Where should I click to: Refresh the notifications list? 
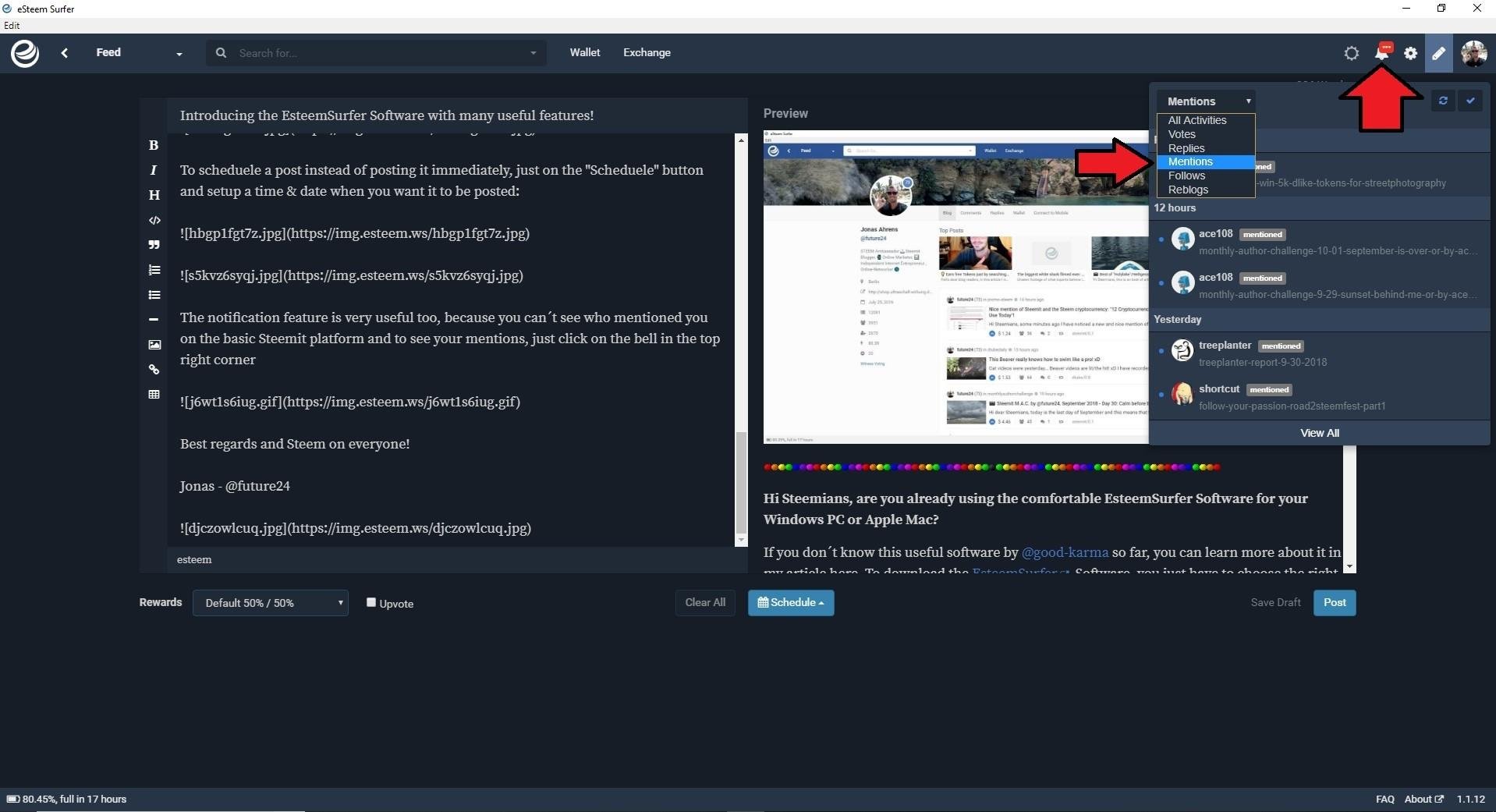1443,101
